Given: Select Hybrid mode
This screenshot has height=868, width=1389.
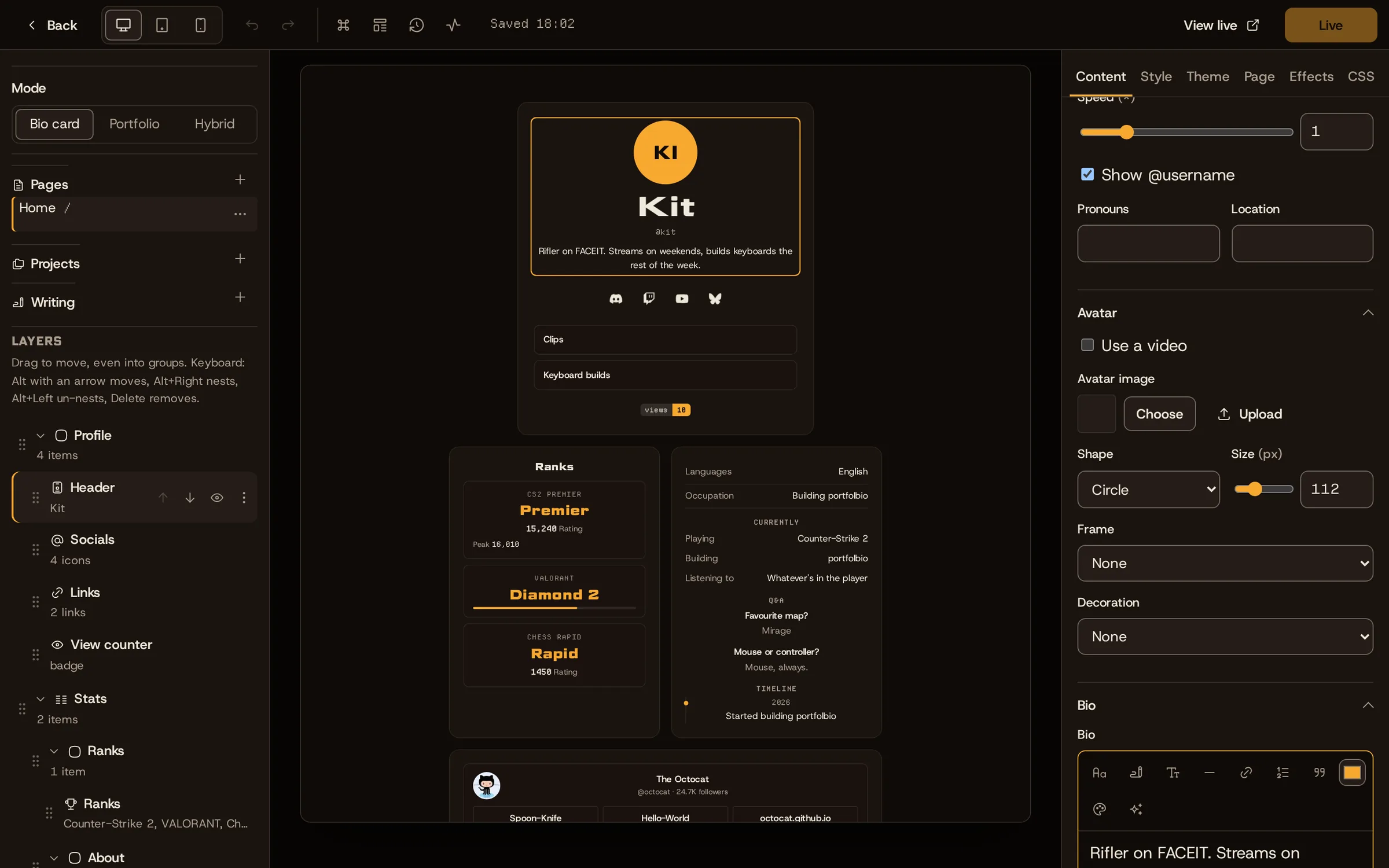Looking at the screenshot, I should 215,124.
